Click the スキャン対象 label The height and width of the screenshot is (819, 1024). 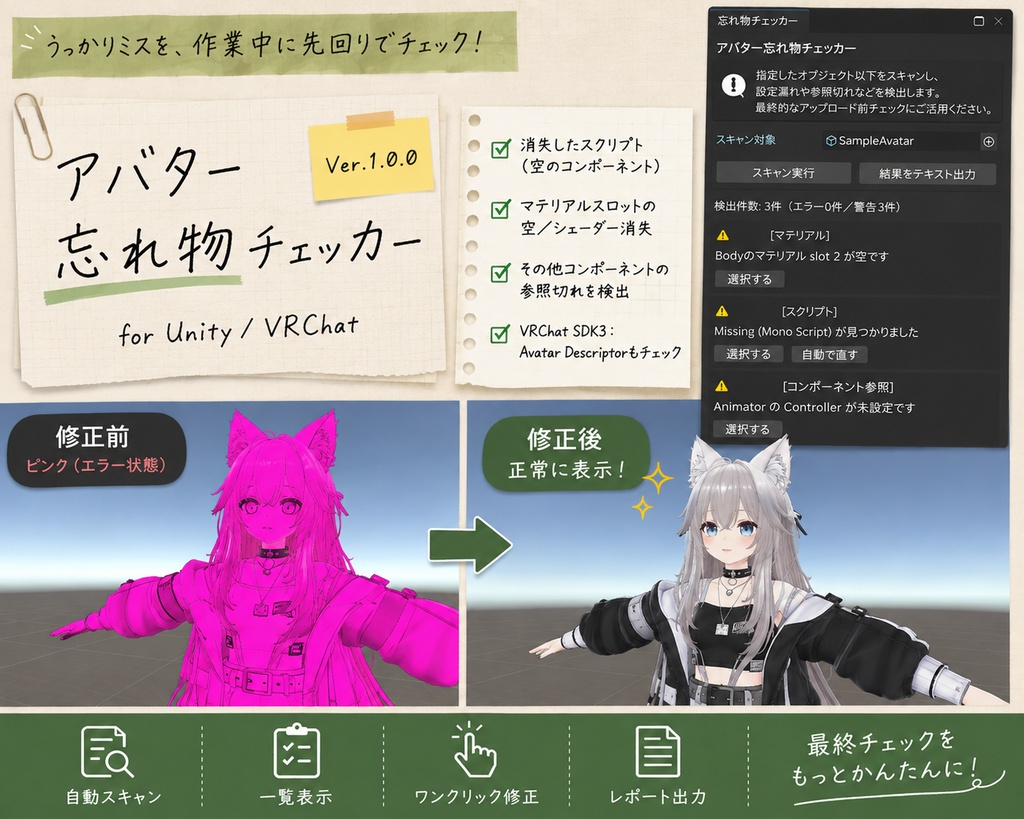click(x=746, y=140)
